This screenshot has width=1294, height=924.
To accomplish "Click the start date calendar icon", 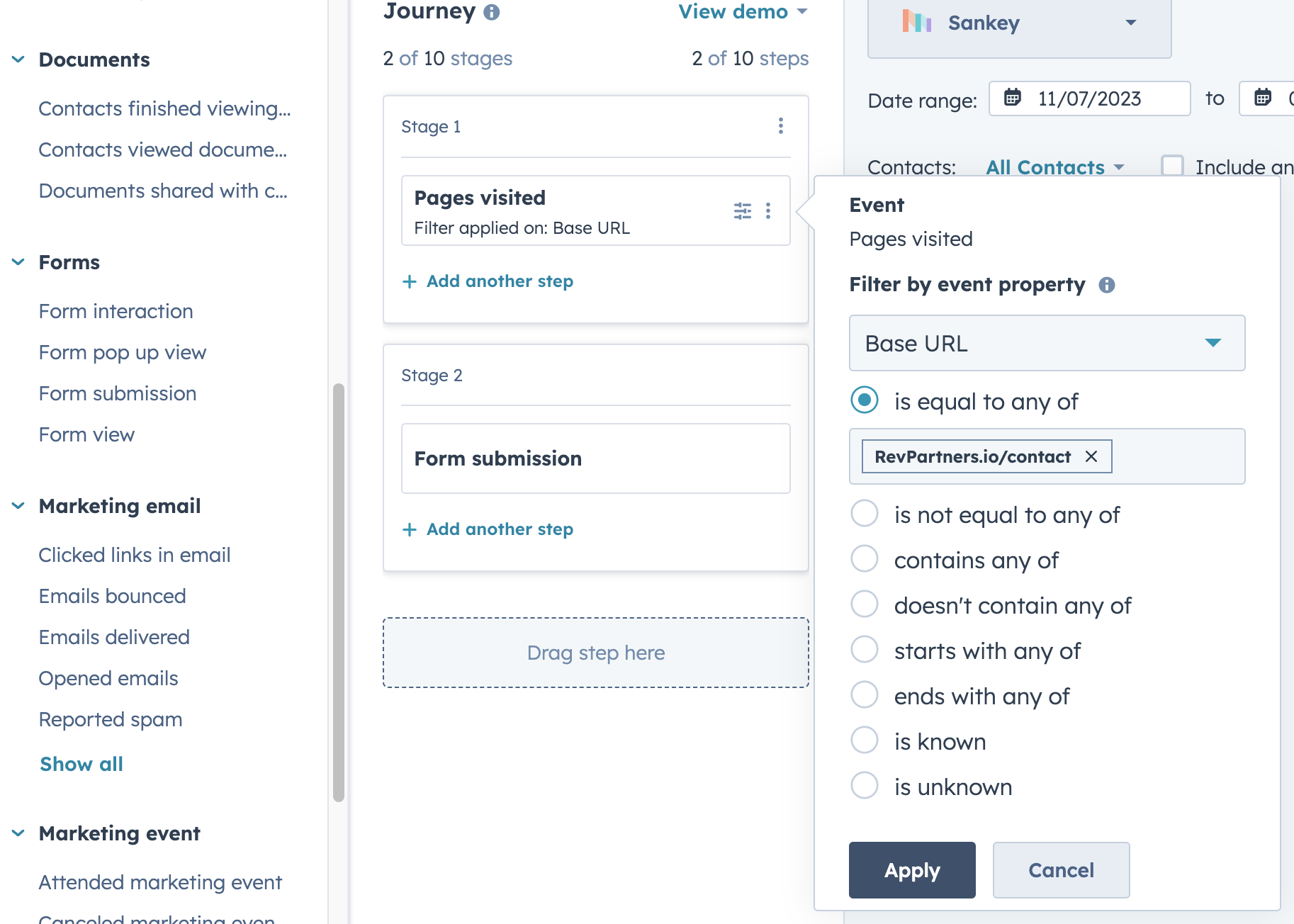I will pos(1013,98).
